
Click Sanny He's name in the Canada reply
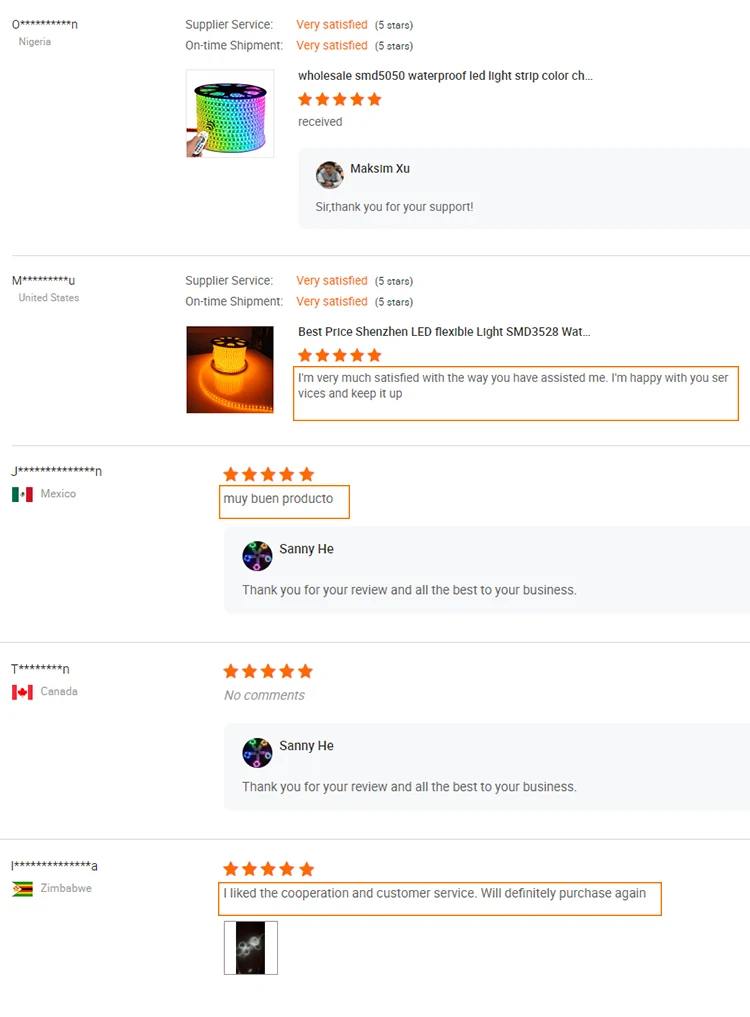pos(306,746)
